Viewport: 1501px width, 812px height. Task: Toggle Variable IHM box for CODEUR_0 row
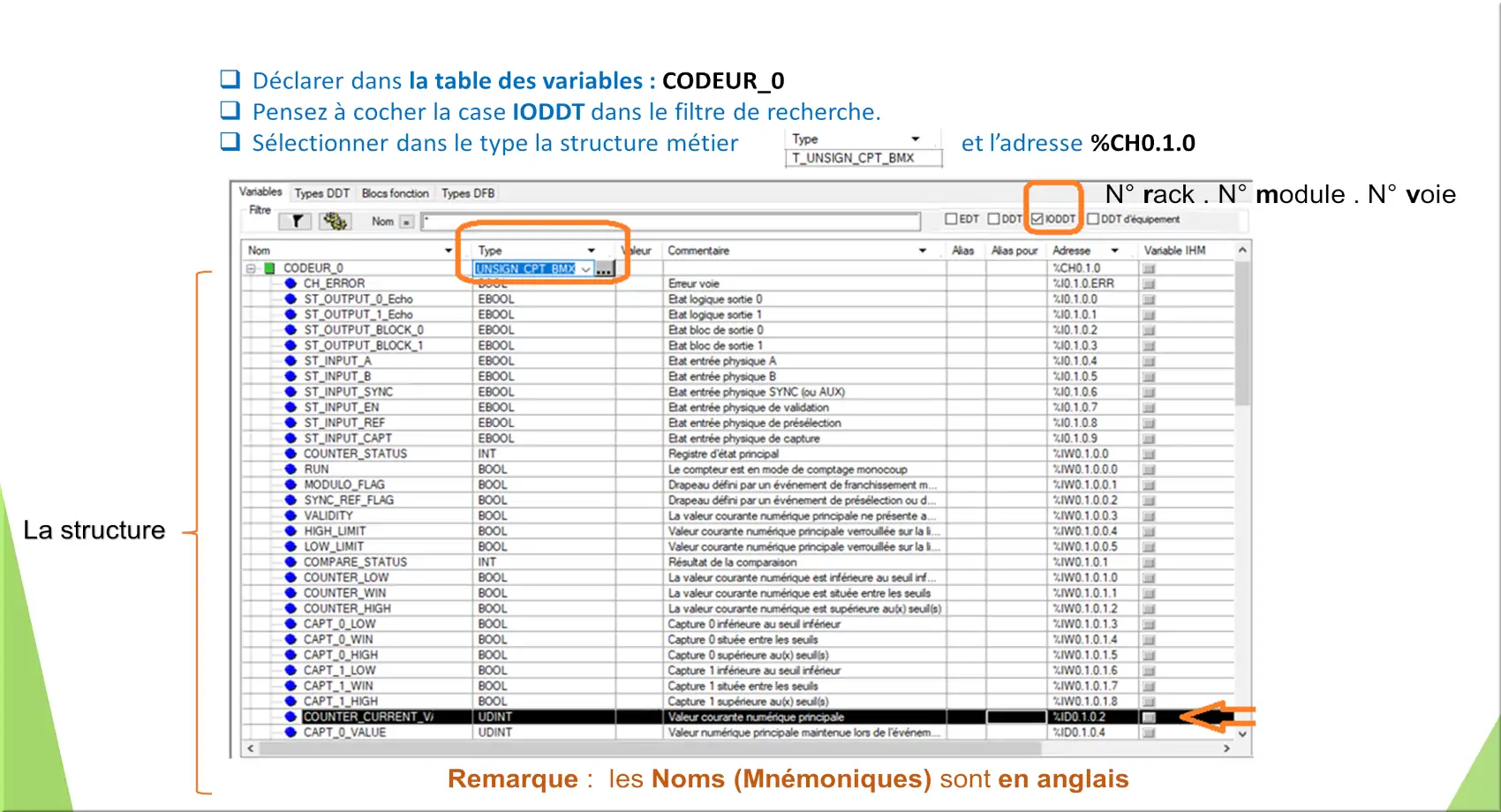click(1149, 268)
